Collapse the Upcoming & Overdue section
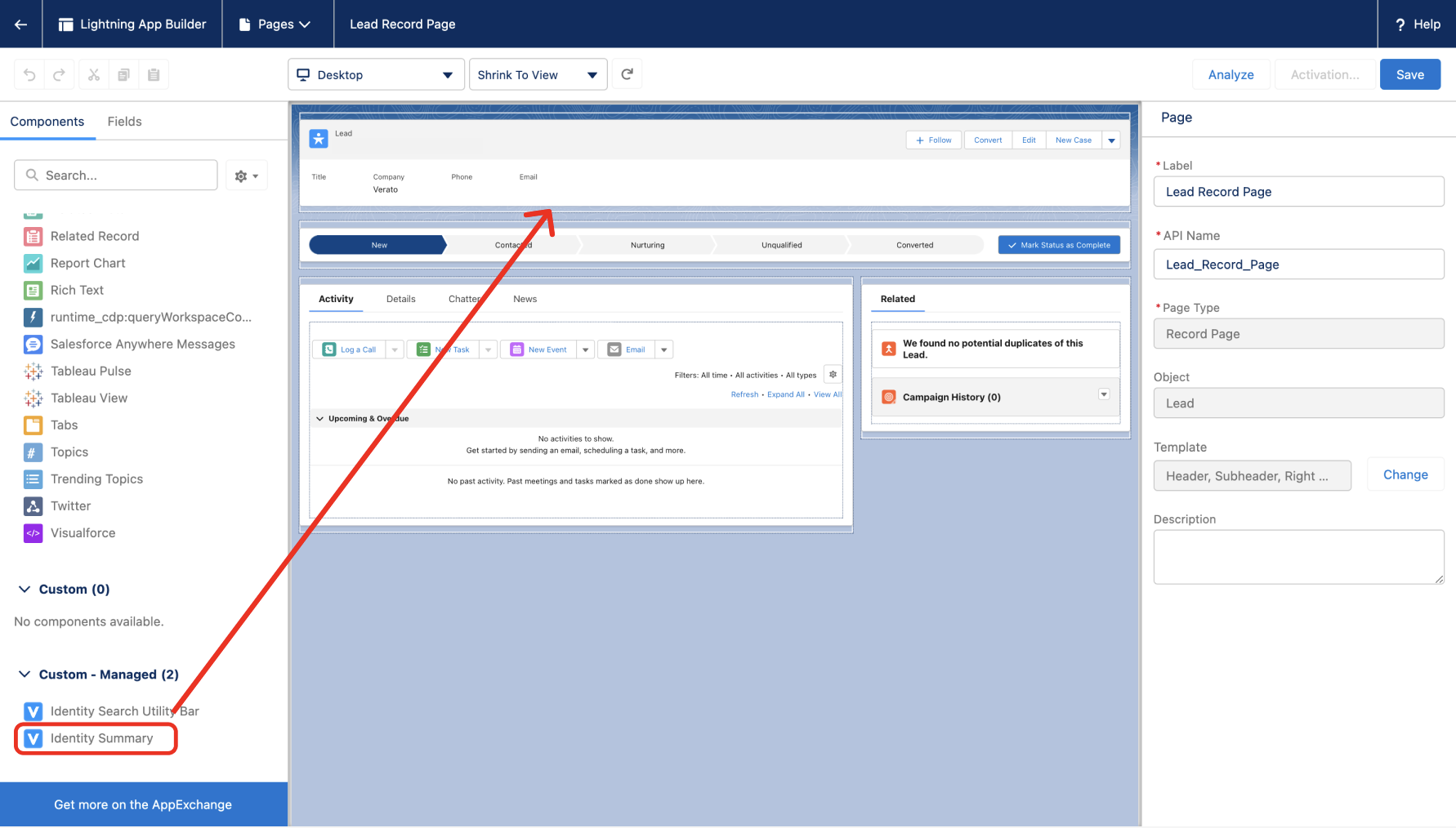 coord(320,419)
